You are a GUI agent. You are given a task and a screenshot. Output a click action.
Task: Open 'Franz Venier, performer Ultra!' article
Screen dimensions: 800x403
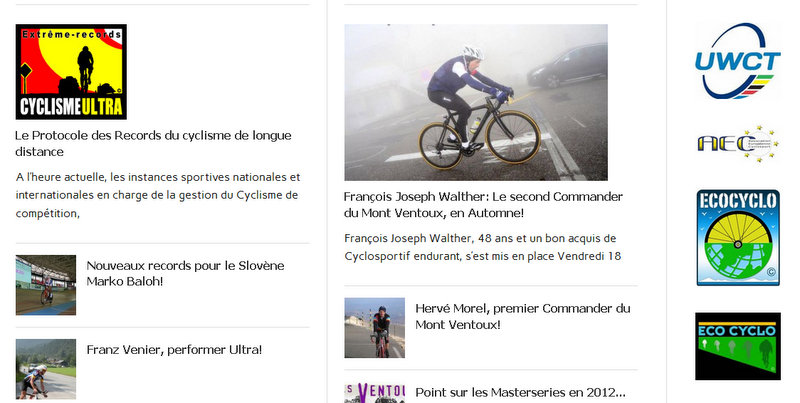pyautogui.click(x=174, y=350)
